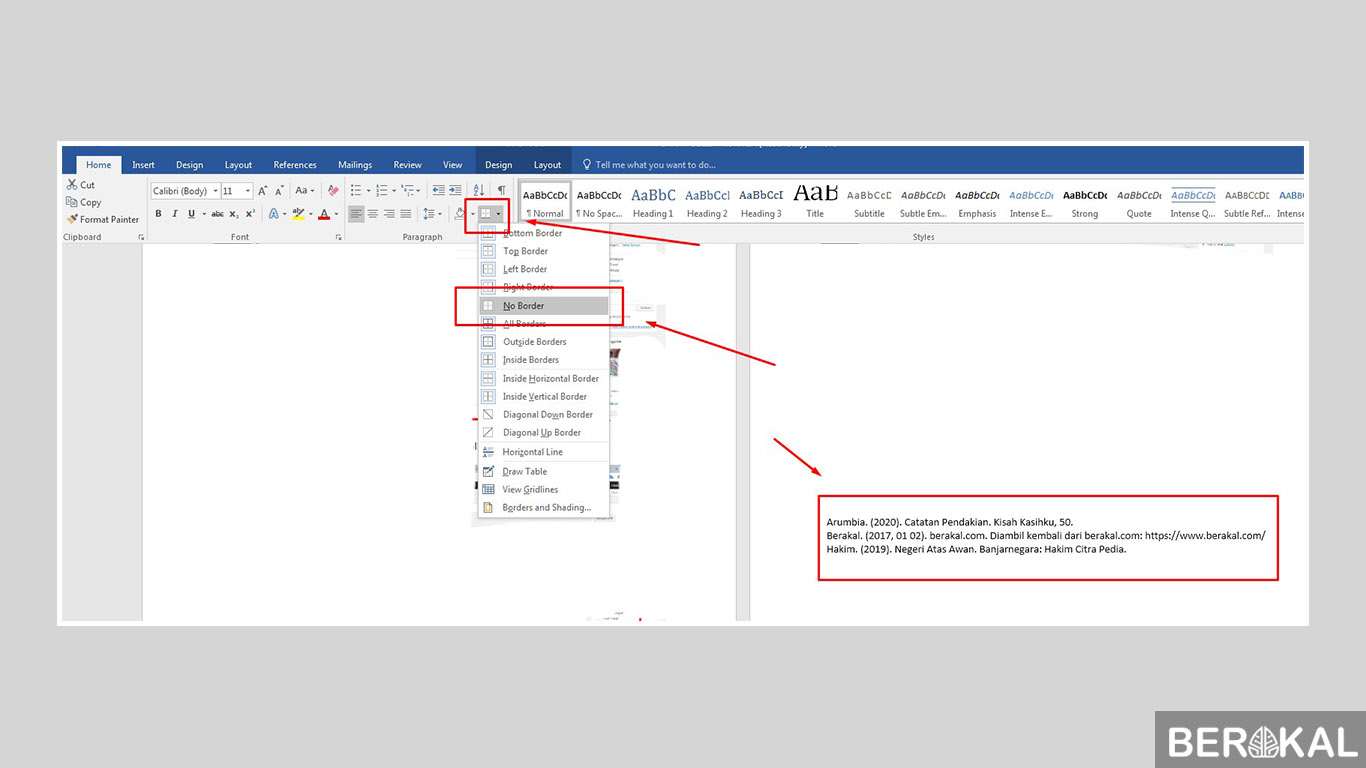Toggle View Gridlines in borders menu
The image size is (1366, 768).
543,490
